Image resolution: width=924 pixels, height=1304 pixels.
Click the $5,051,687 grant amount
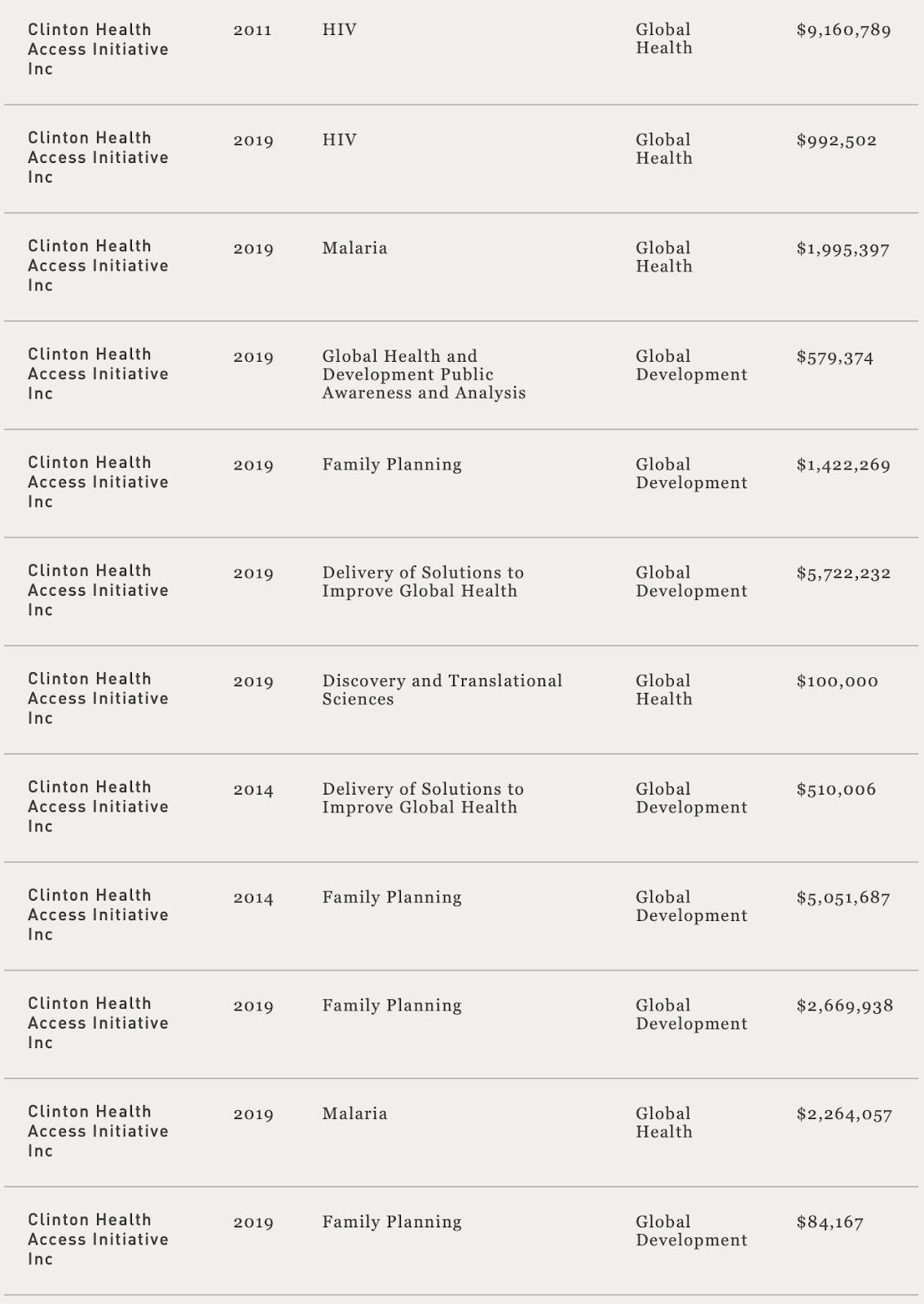coord(843,898)
